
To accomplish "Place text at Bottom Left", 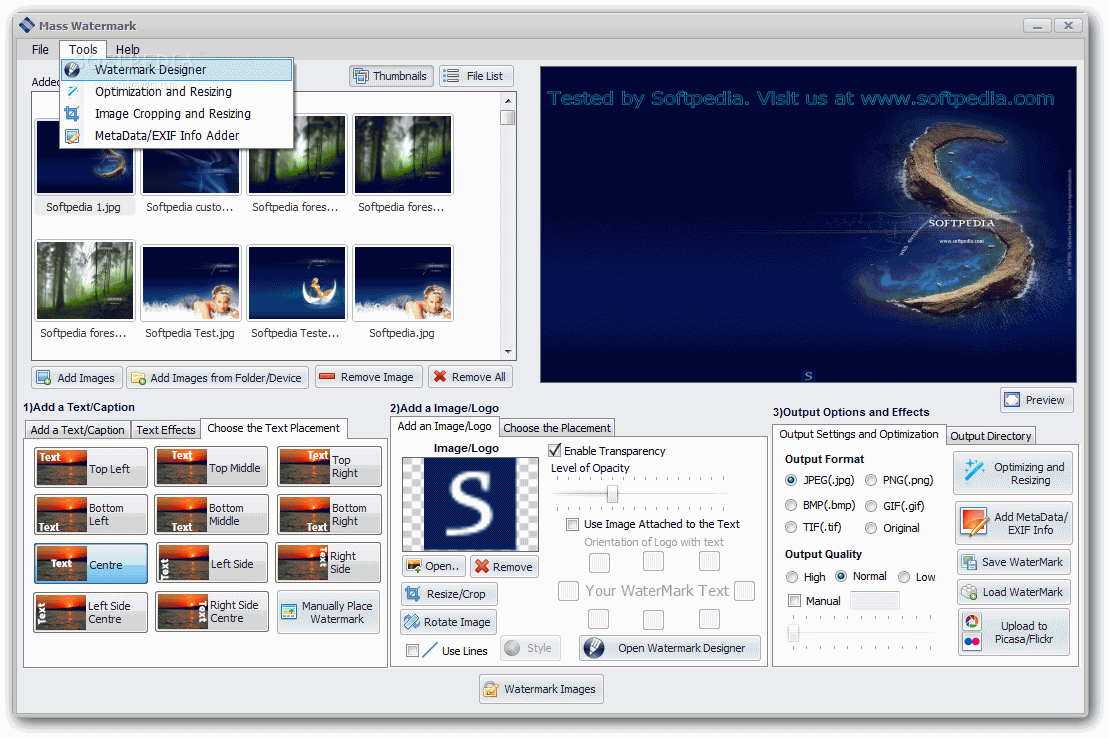I will [x=91, y=514].
